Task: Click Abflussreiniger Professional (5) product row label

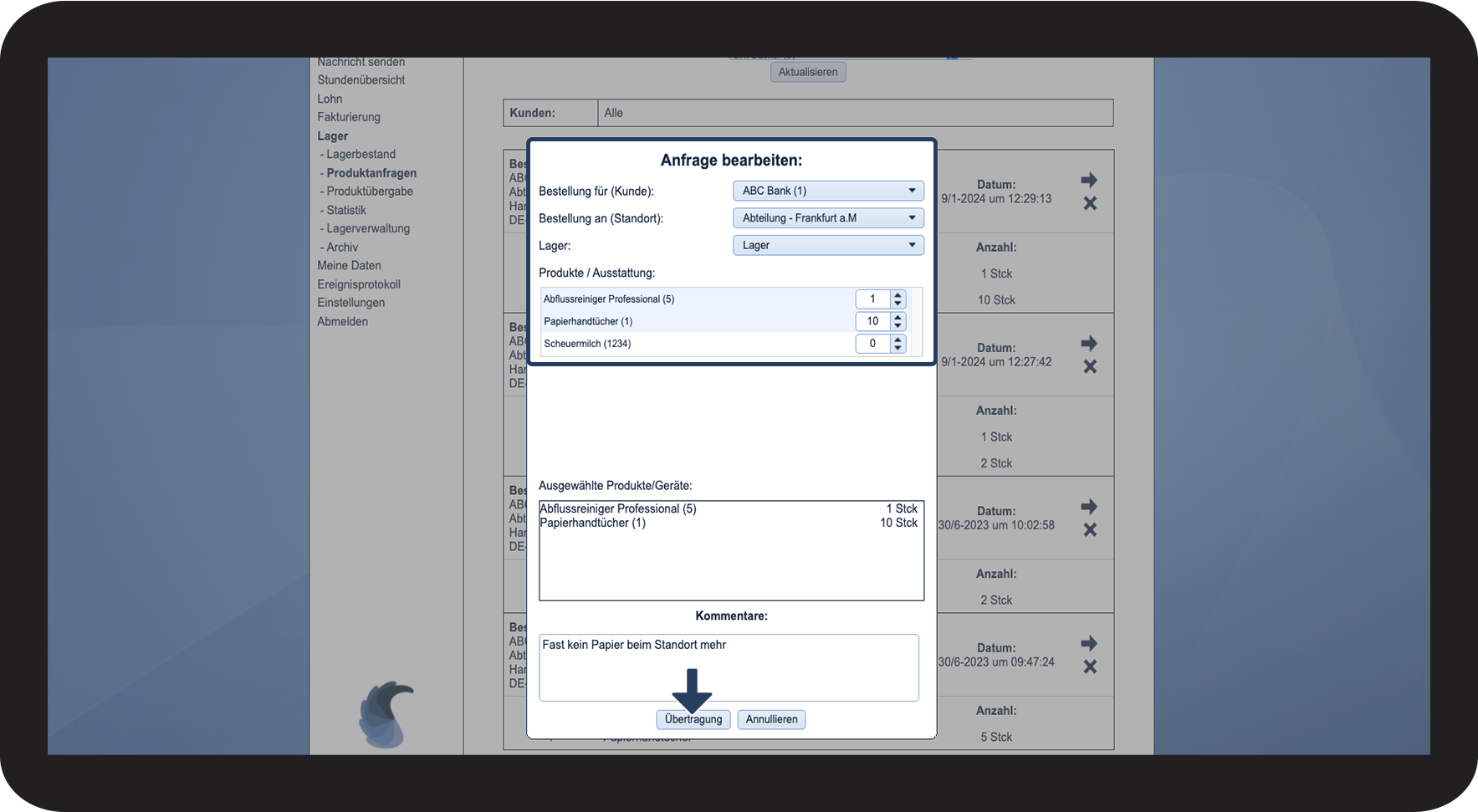Action: (609, 299)
